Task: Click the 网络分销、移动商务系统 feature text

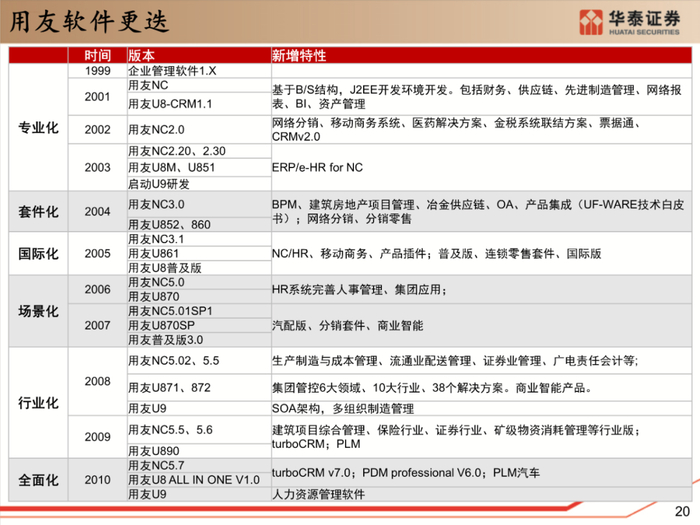Action: (x=456, y=129)
